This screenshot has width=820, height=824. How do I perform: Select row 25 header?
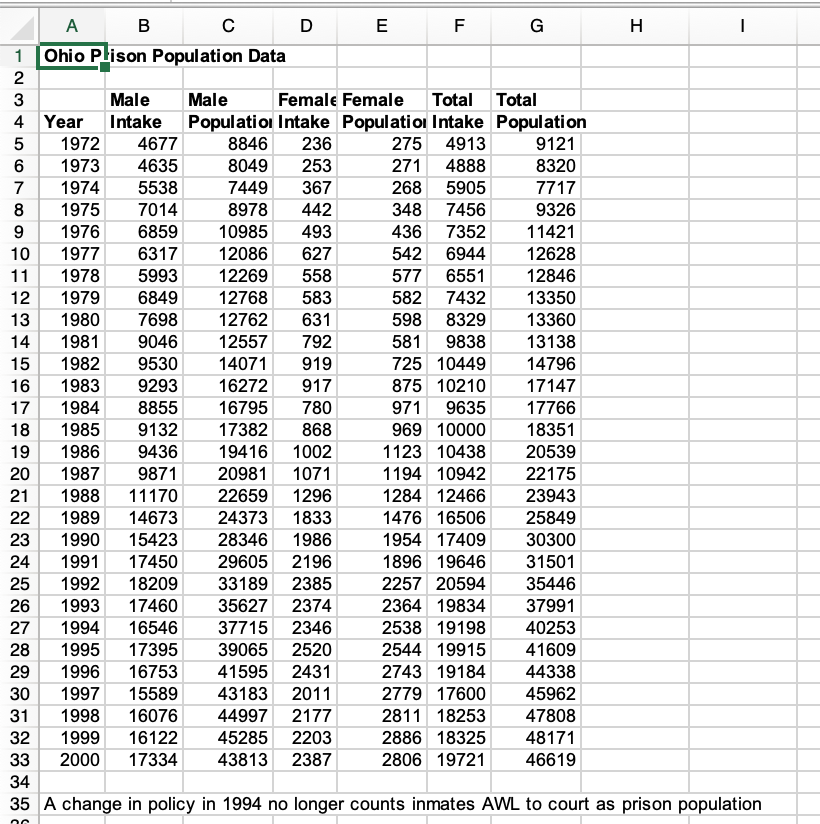click(19, 584)
